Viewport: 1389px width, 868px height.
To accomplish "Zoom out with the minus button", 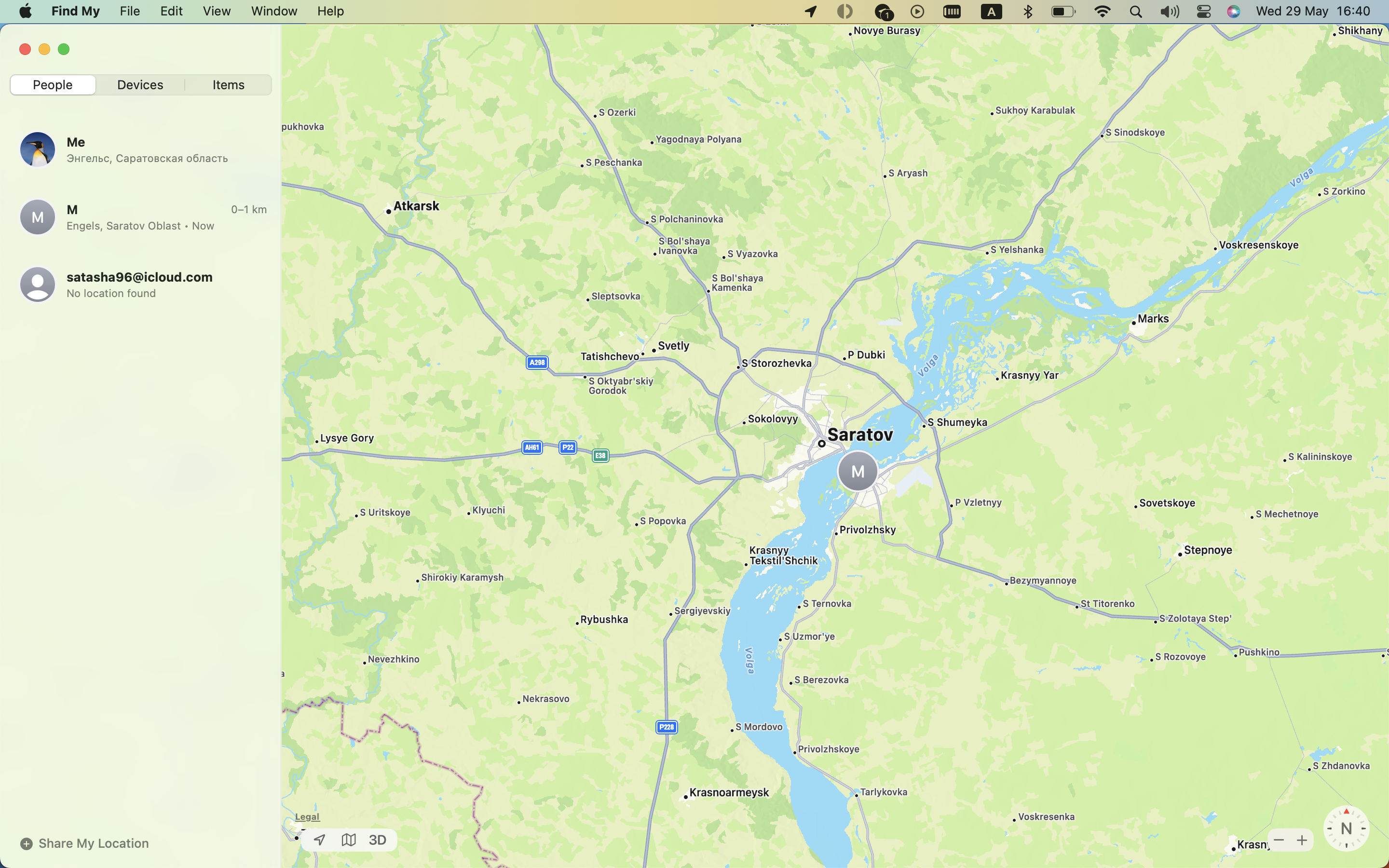I will coord(1279,840).
